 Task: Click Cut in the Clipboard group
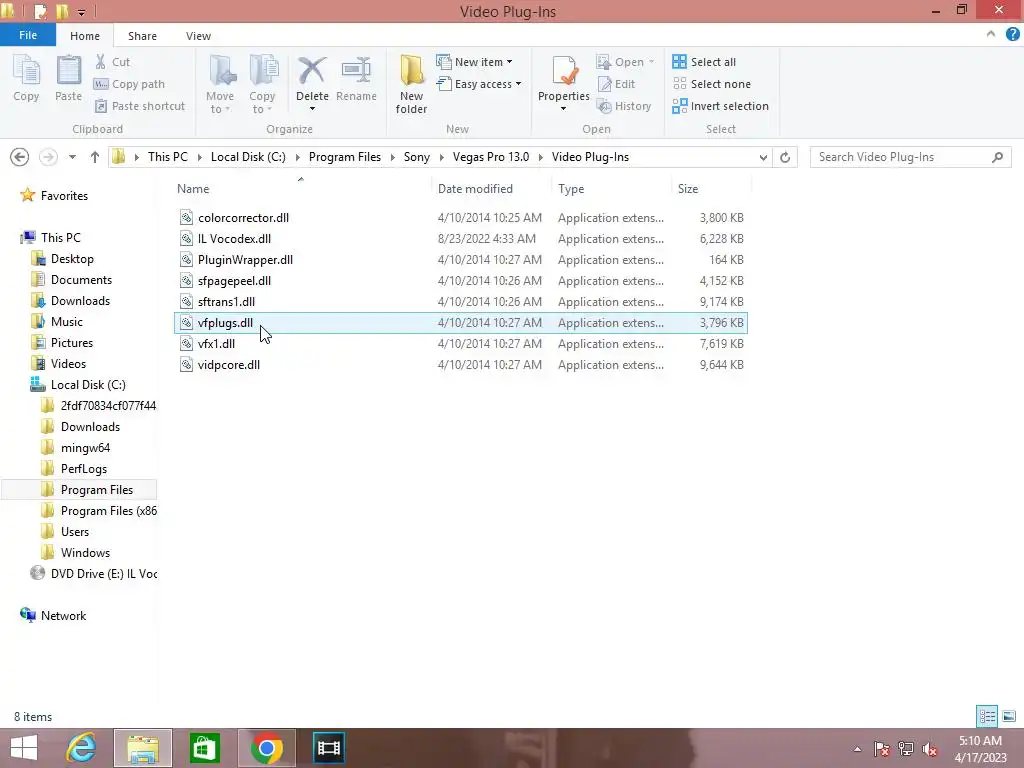coord(112,62)
